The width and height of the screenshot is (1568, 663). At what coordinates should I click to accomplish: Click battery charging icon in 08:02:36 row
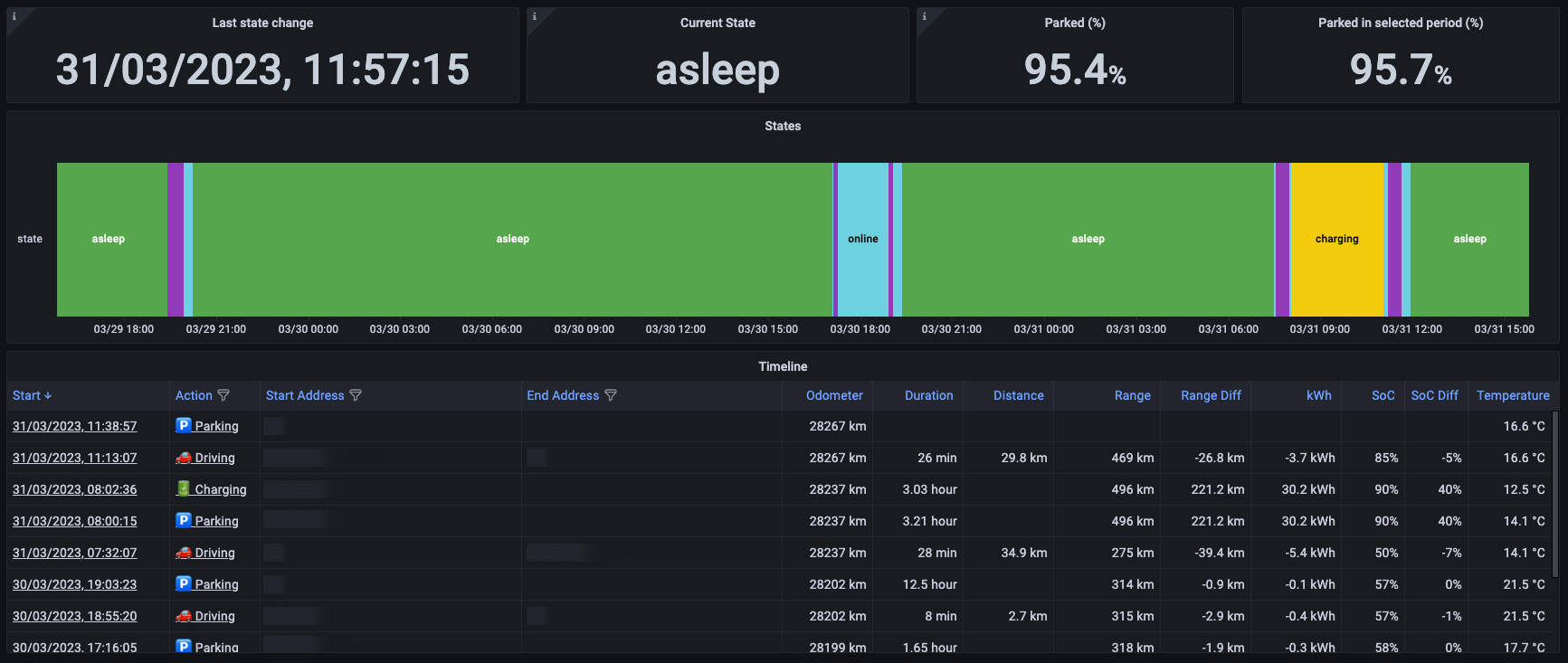pos(184,488)
